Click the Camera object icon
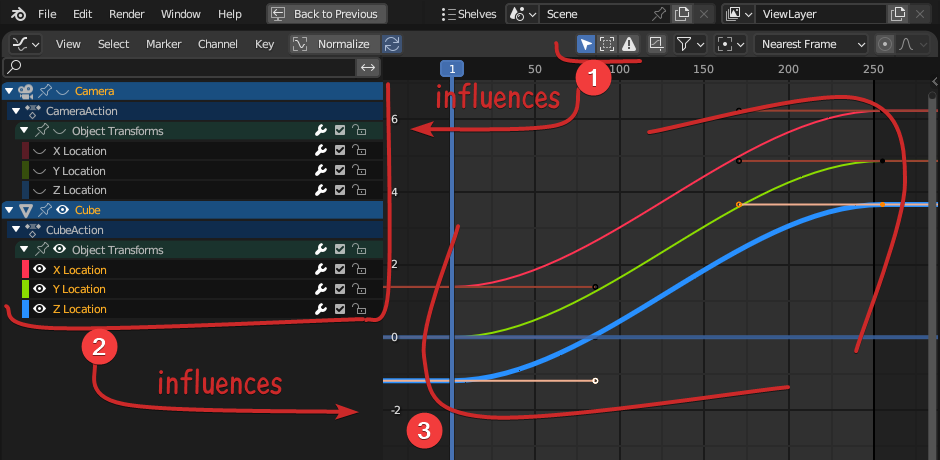Viewport: 940px width, 460px height. click(x=25, y=91)
